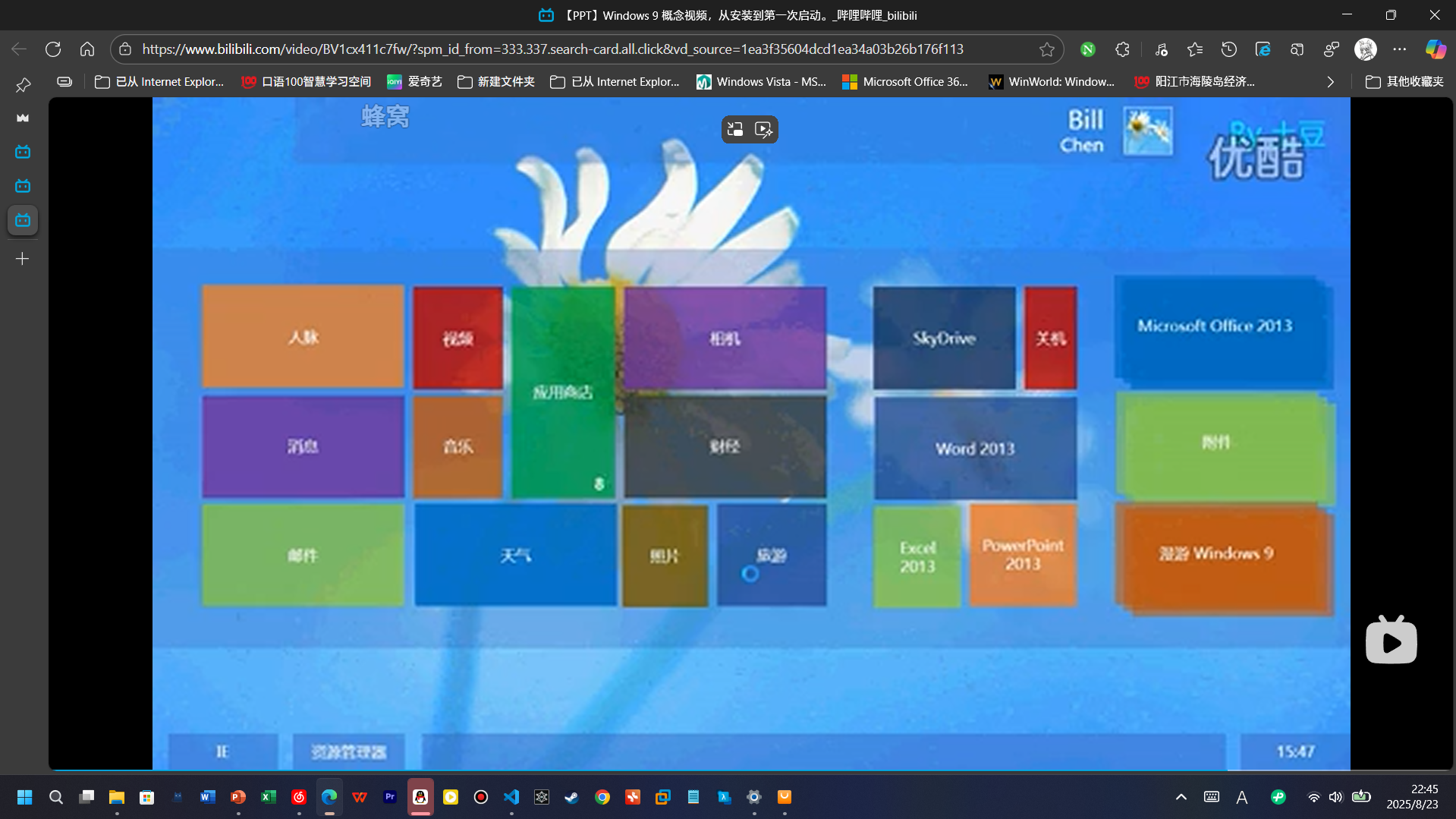The width and height of the screenshot is (1456, 819).
Task: Bookmark this page with the star icon
Action: coord(1047,49)
